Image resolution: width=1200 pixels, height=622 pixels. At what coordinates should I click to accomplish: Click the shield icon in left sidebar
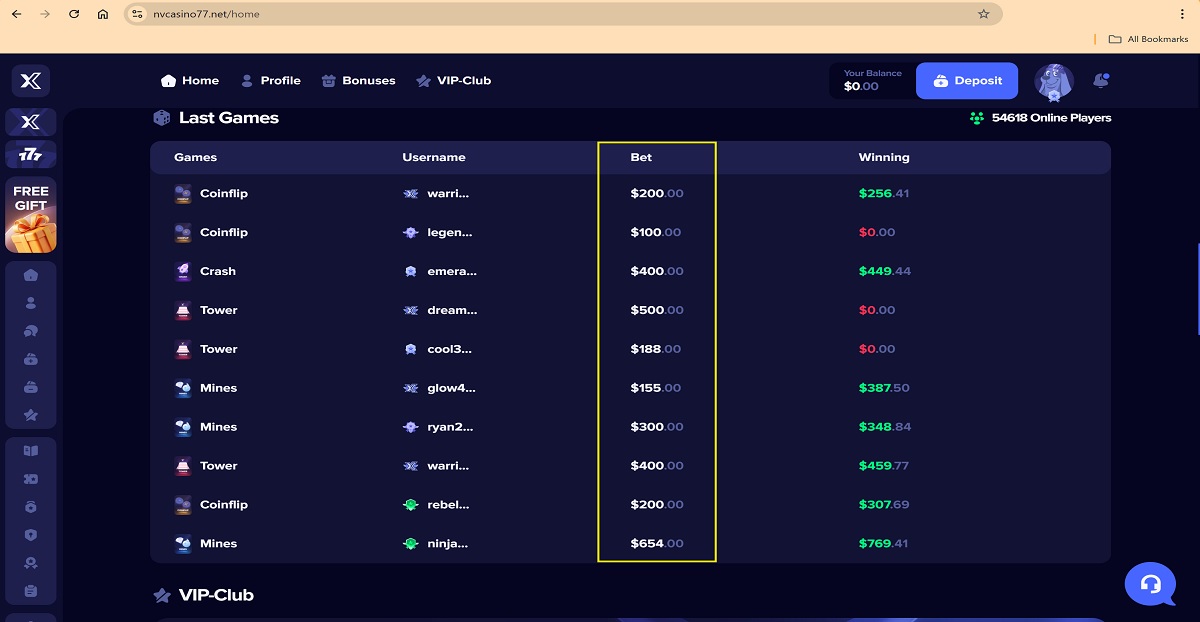pos(31,535)
